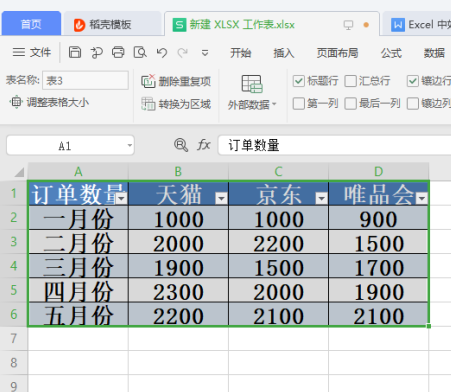Click cell 一月份
This screenshot has width=451, height=392.
(x=78, y=218)
